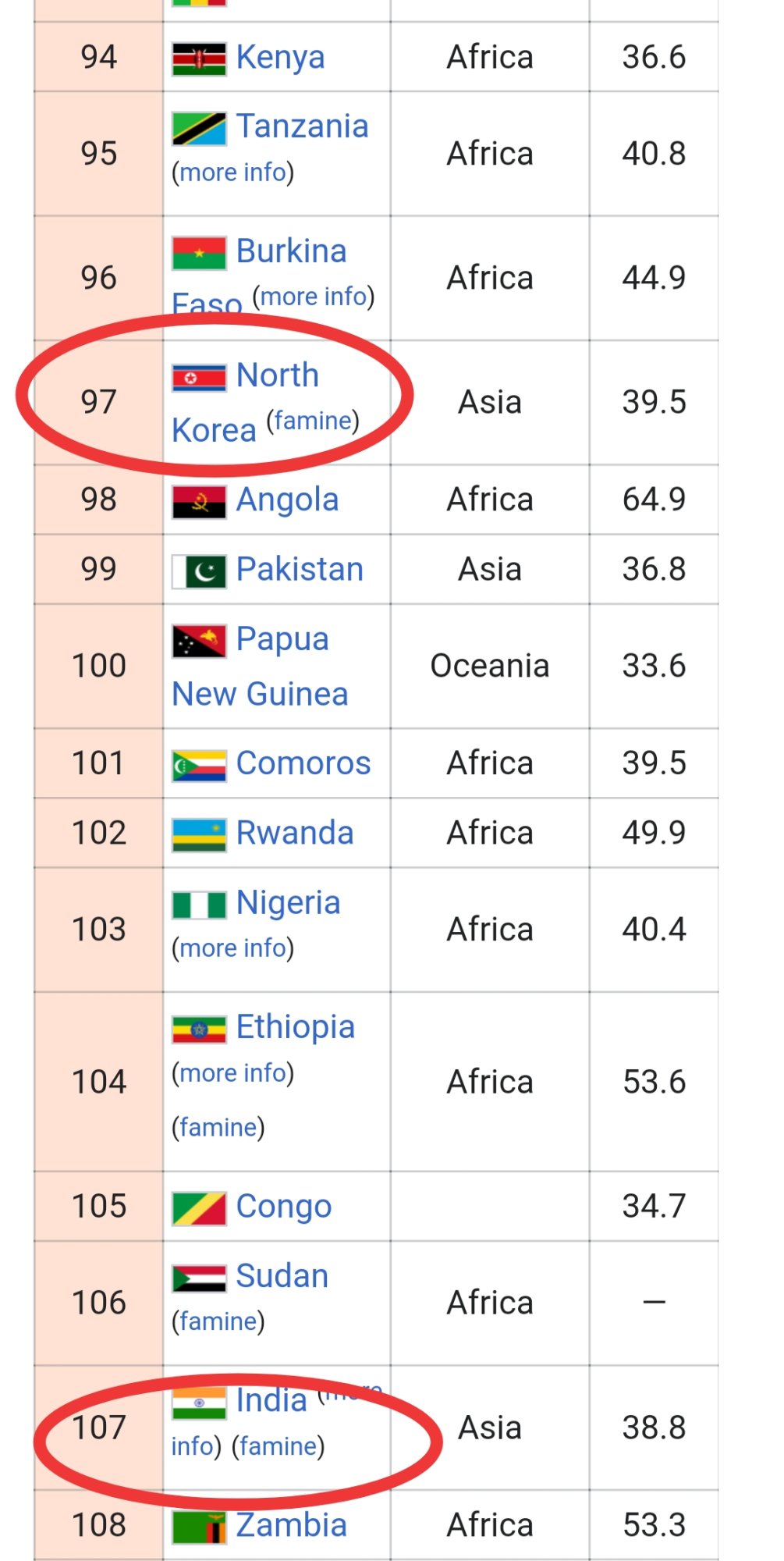Open Tanzania's more info link
Screen dimensions: 784x1561
click(233, 172)
